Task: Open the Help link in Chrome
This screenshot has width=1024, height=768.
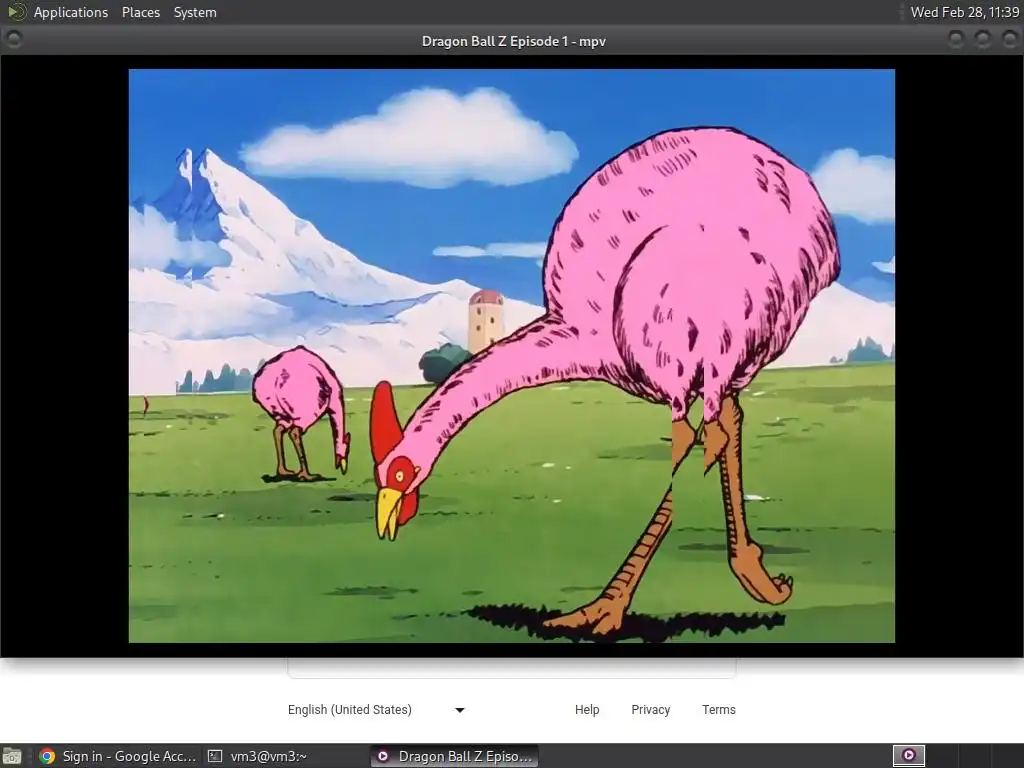Action: (586, 710)
